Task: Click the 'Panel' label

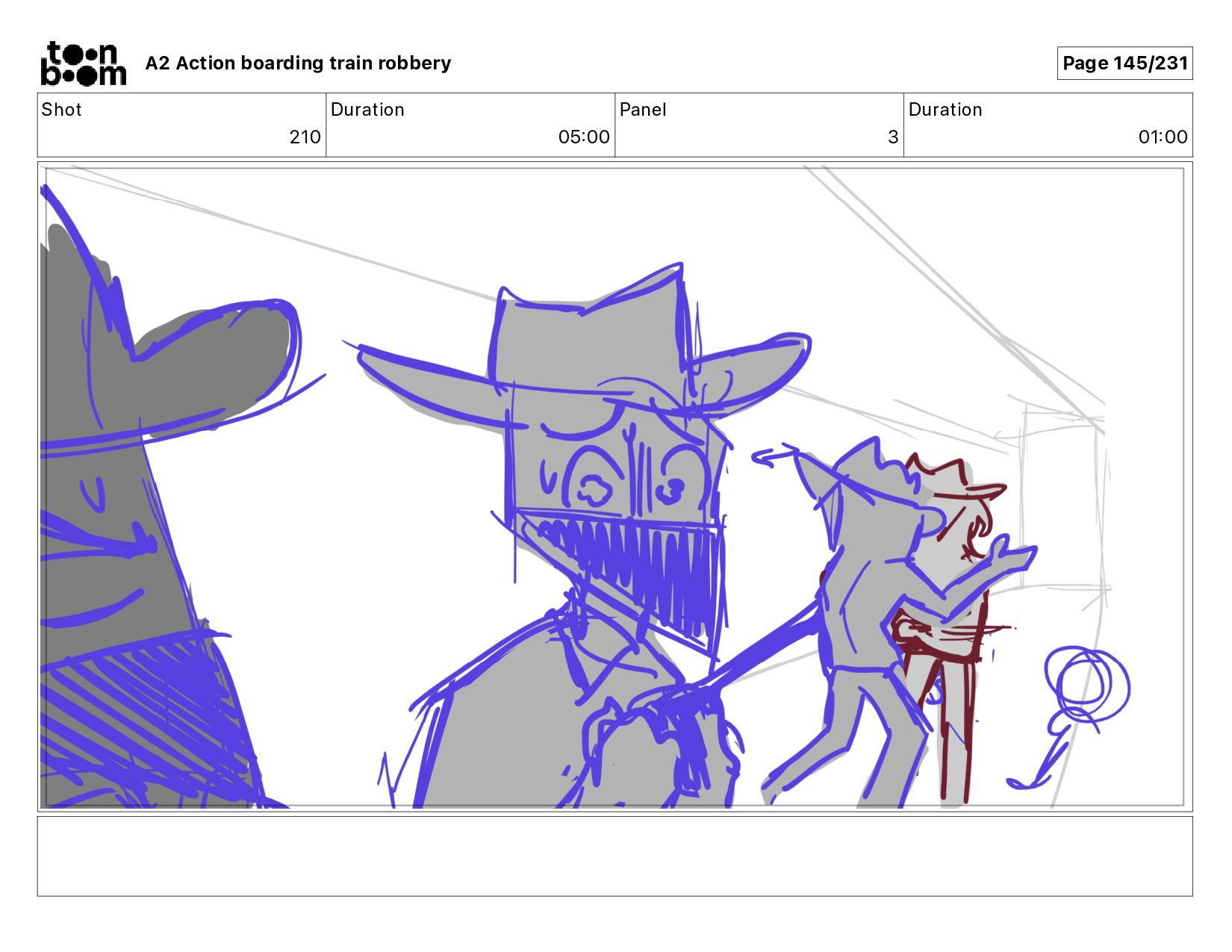Action: [643, 110]
